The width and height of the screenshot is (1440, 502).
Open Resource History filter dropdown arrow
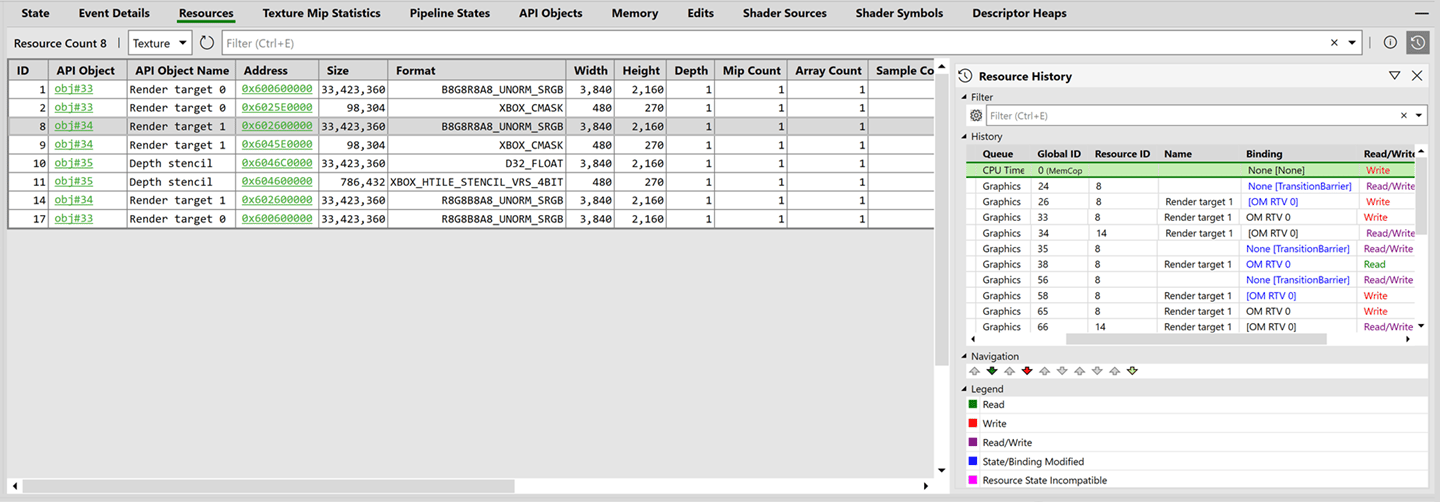click(x=1418, y=116)
